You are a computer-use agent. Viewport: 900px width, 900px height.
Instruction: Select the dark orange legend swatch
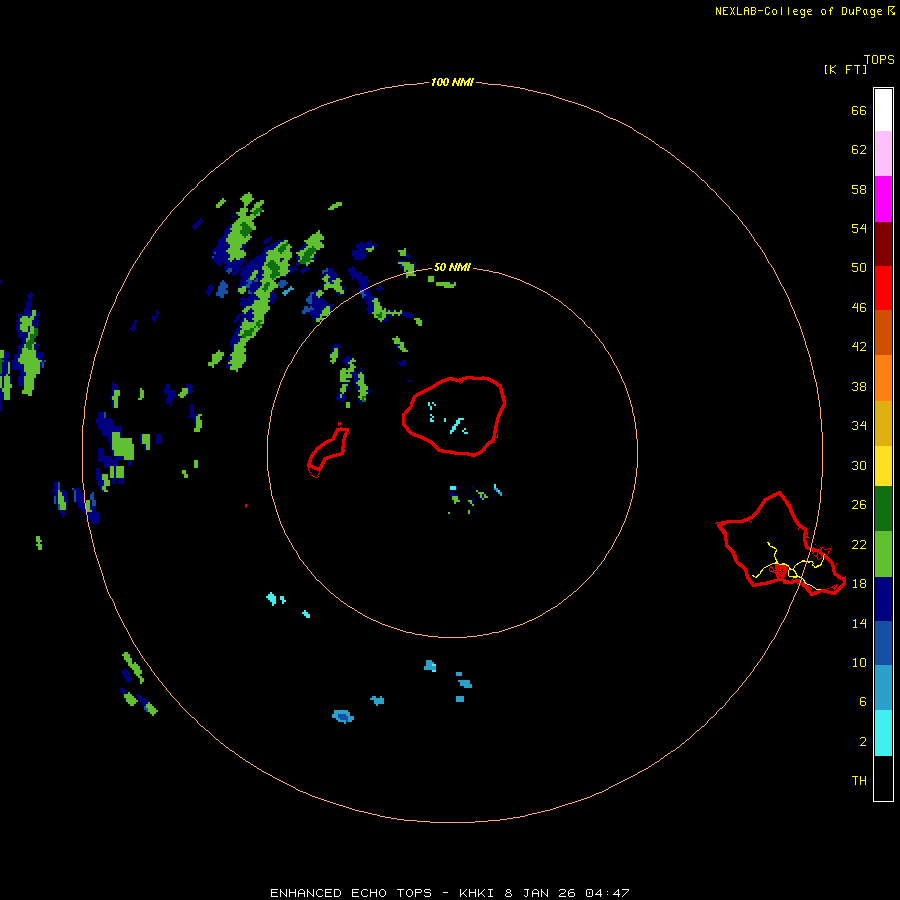[x=883, y=332]
